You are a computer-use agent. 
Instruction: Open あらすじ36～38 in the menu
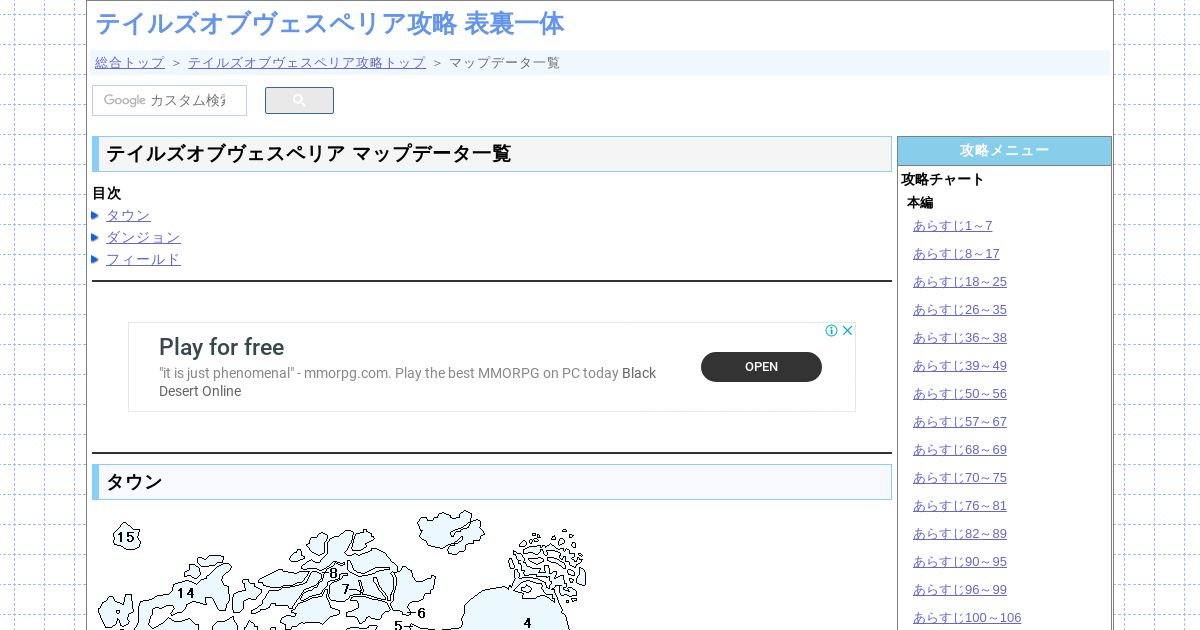(960, 338)
